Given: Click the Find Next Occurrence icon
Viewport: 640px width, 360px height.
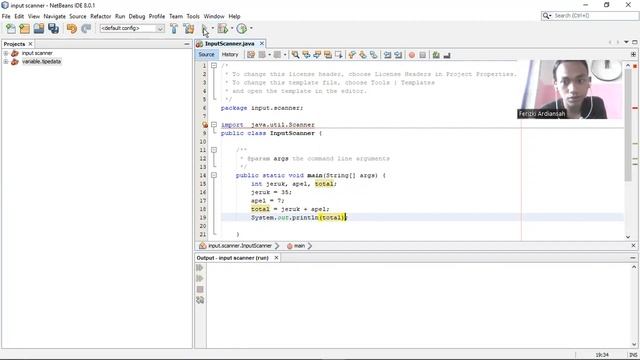Looking at the screenshot, I should click(x=317, y=55).
